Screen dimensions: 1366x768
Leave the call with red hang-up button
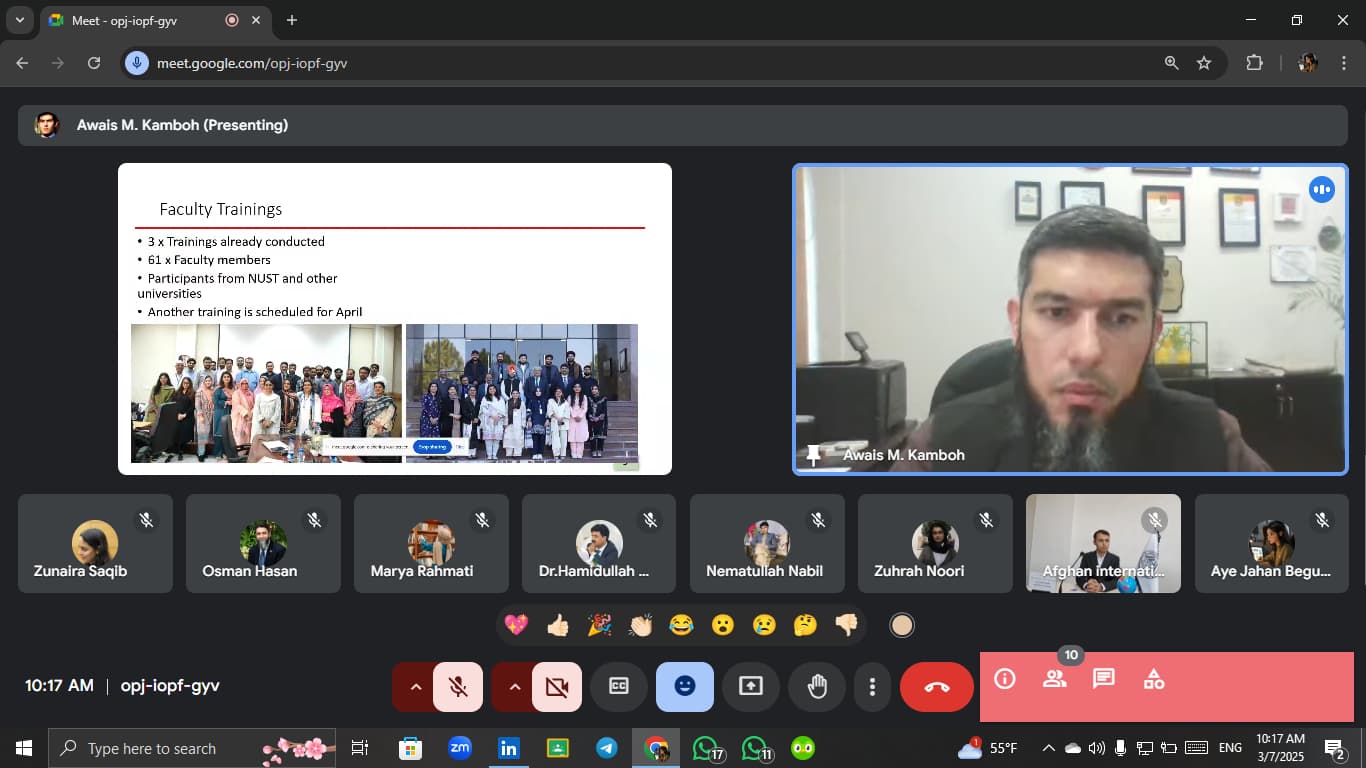pos(937,687)
